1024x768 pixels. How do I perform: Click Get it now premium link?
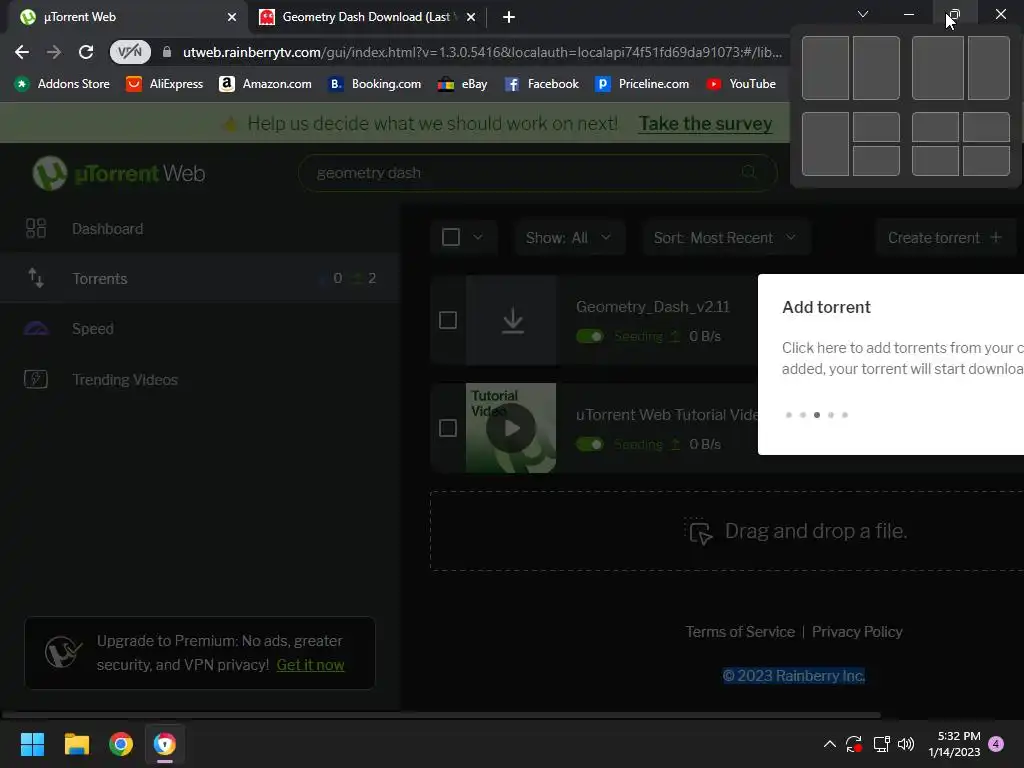[x=310, y=665]
